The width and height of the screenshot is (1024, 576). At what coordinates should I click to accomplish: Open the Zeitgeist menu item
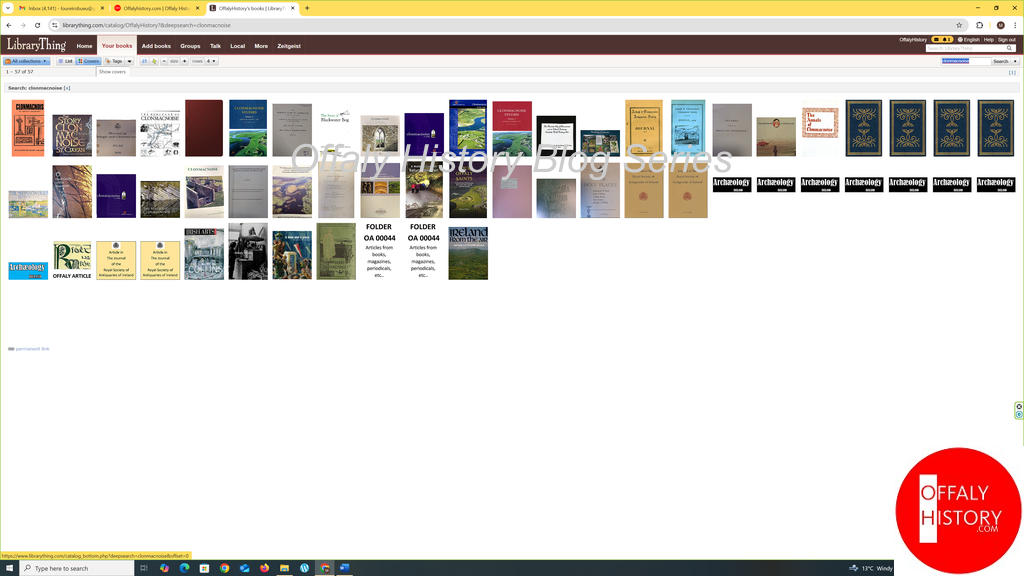289,46
